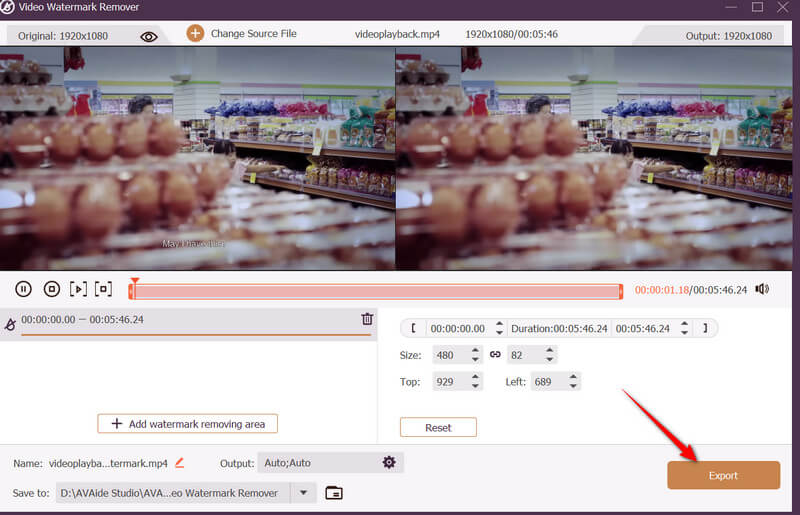Stop the video playback
Image resolution: width=800 pixels, height=515 pixels.
[x=51, y=289]
